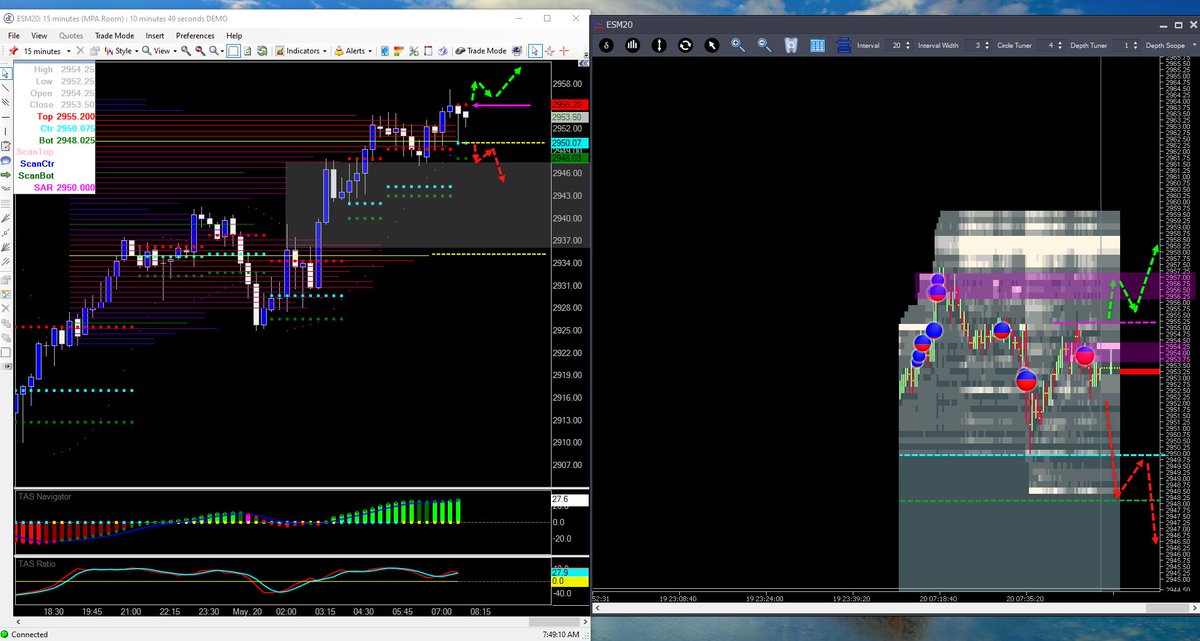
Task: Open the View toolbar dropdown
Action: pyautogui.click(x=160, y=50)
